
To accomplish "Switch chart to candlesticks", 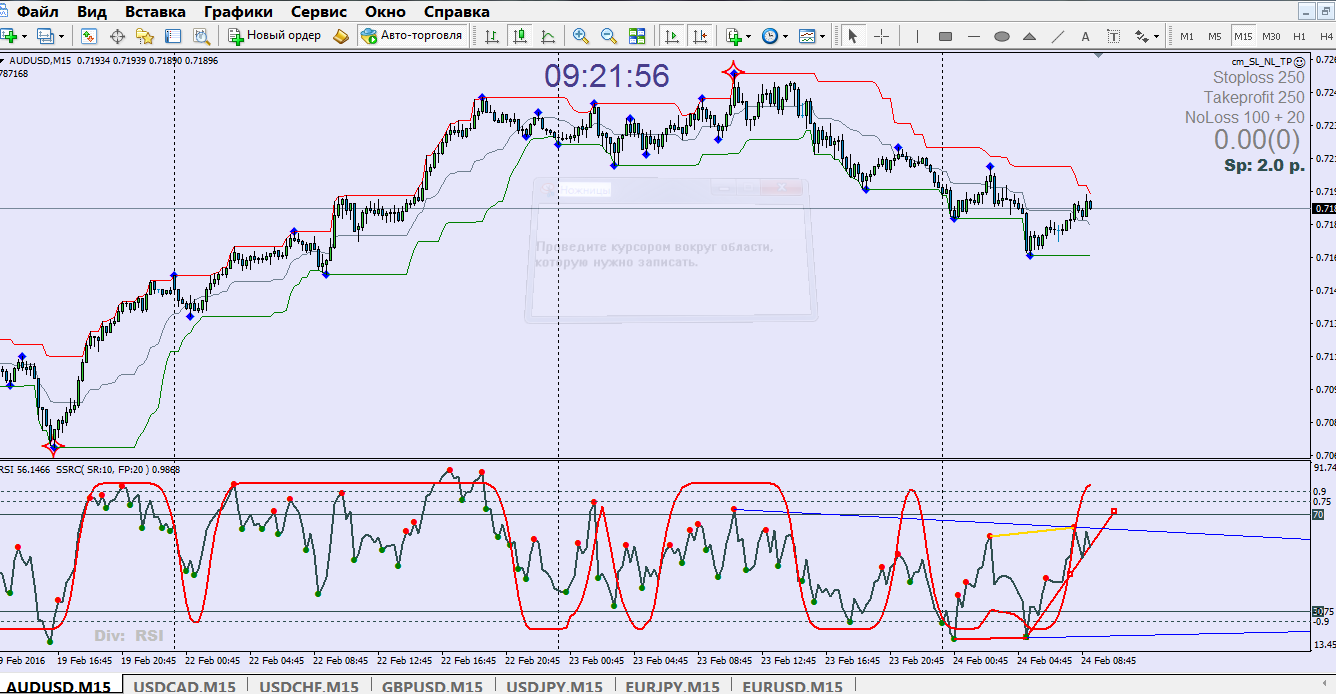I will pos(520,36).
